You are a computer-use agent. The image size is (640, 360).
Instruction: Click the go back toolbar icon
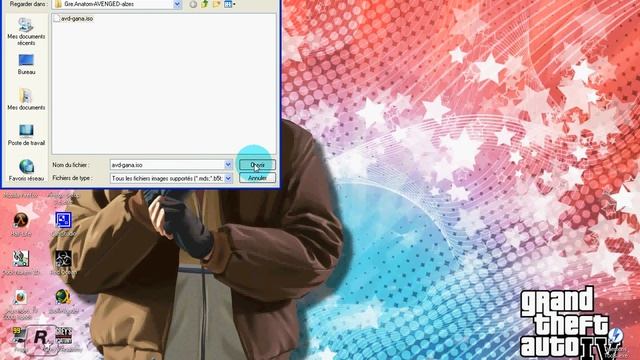pos(193,4)
